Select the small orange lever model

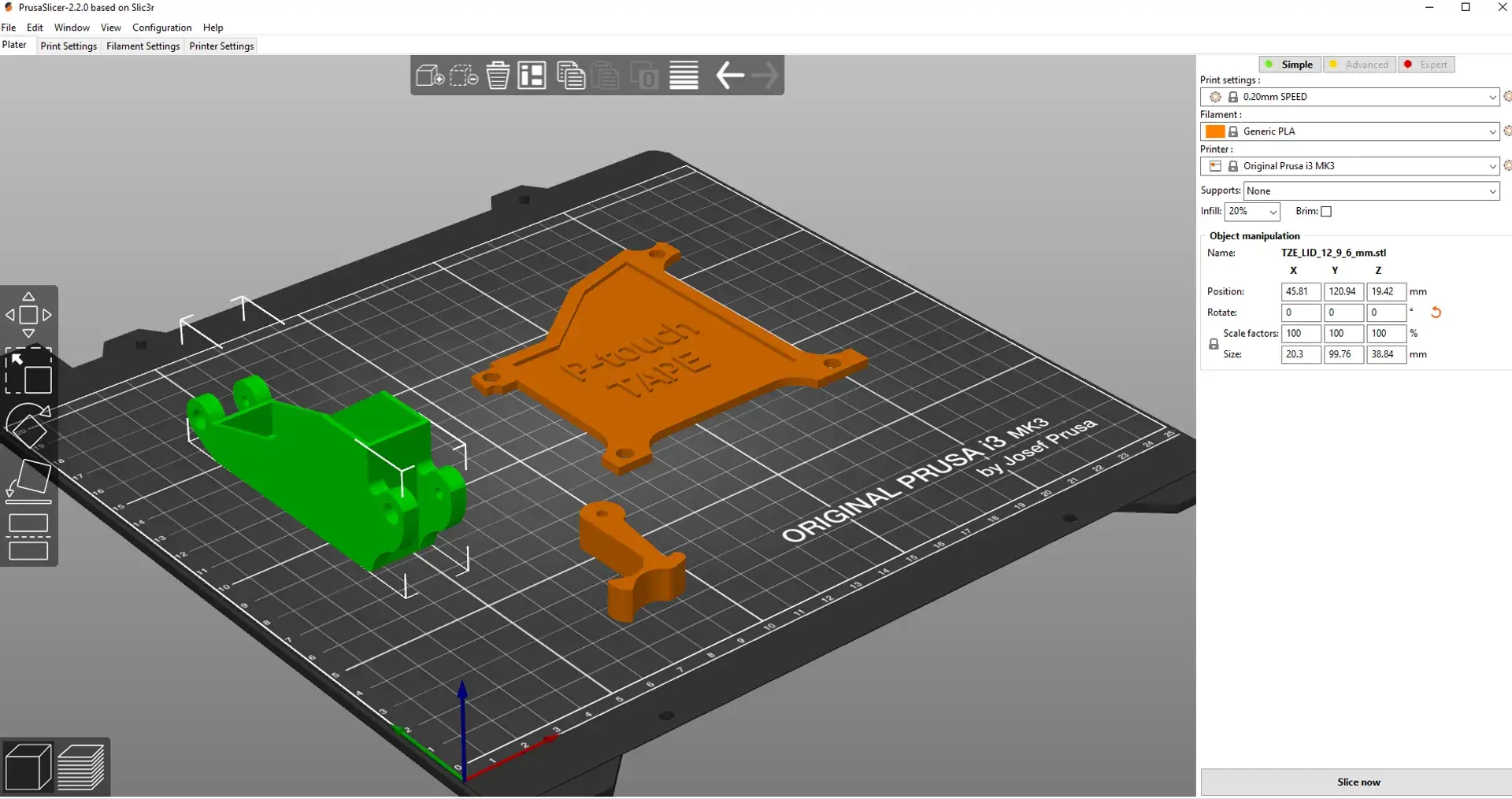[631, 560]
